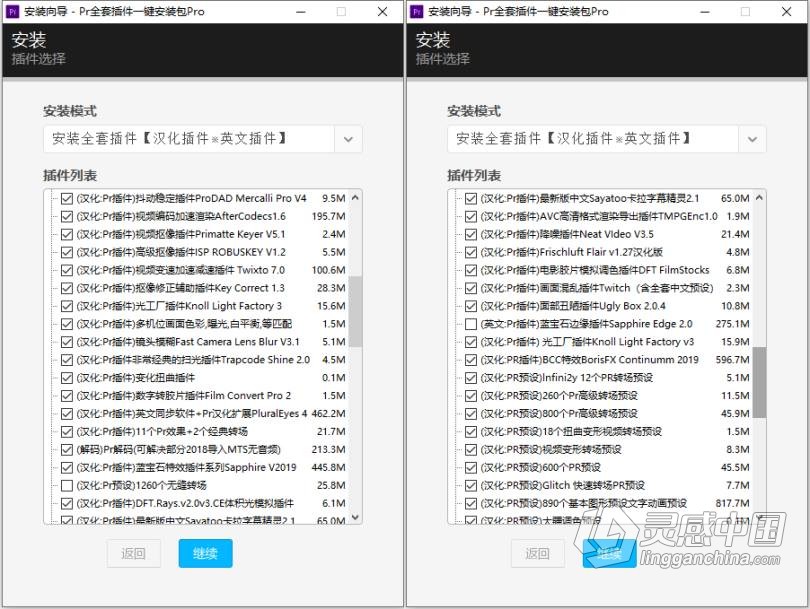Select 800个Pr高级转场预设 list row
Viewport: 810px width, 609px height.
coord(608,414)
